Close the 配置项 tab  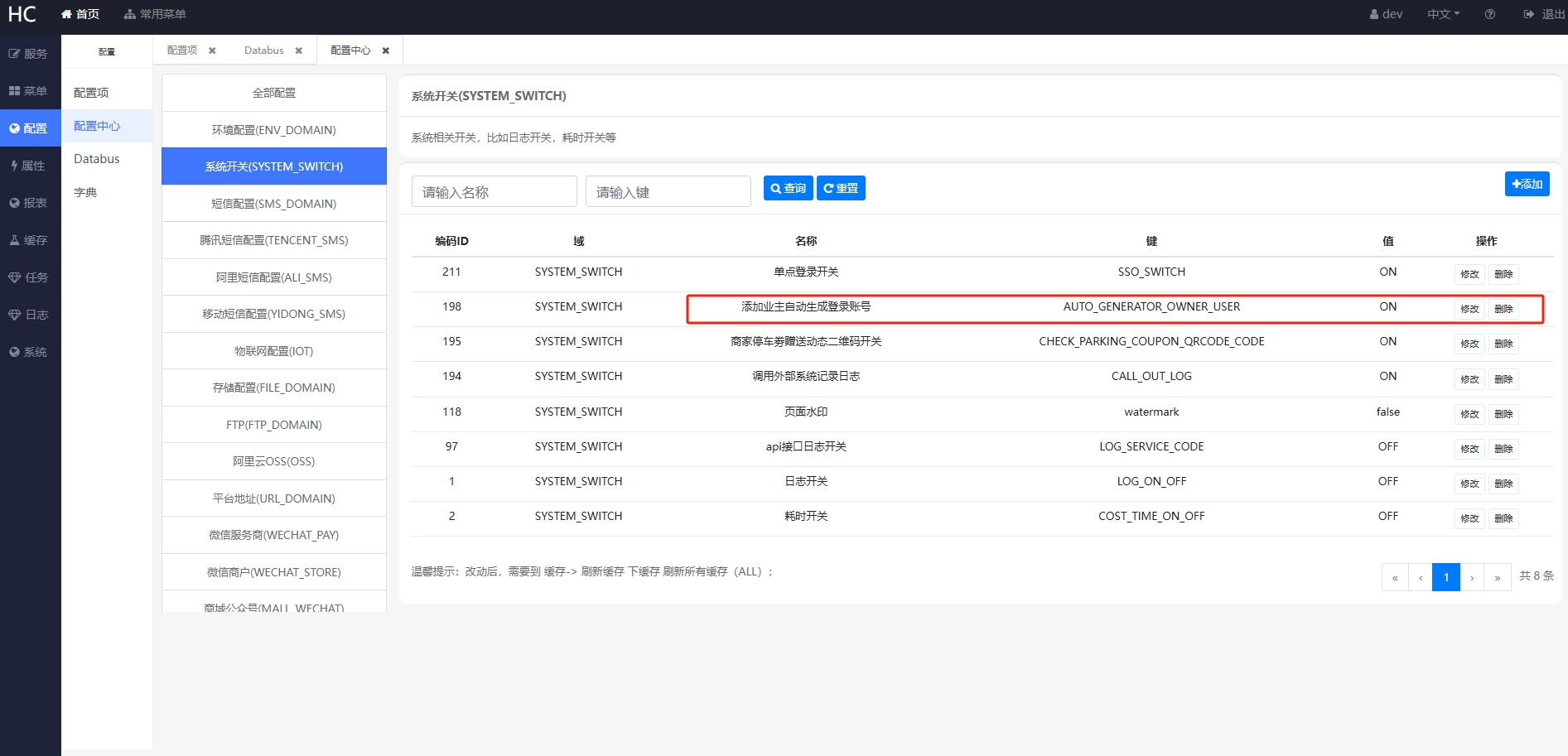coord(212,51)
